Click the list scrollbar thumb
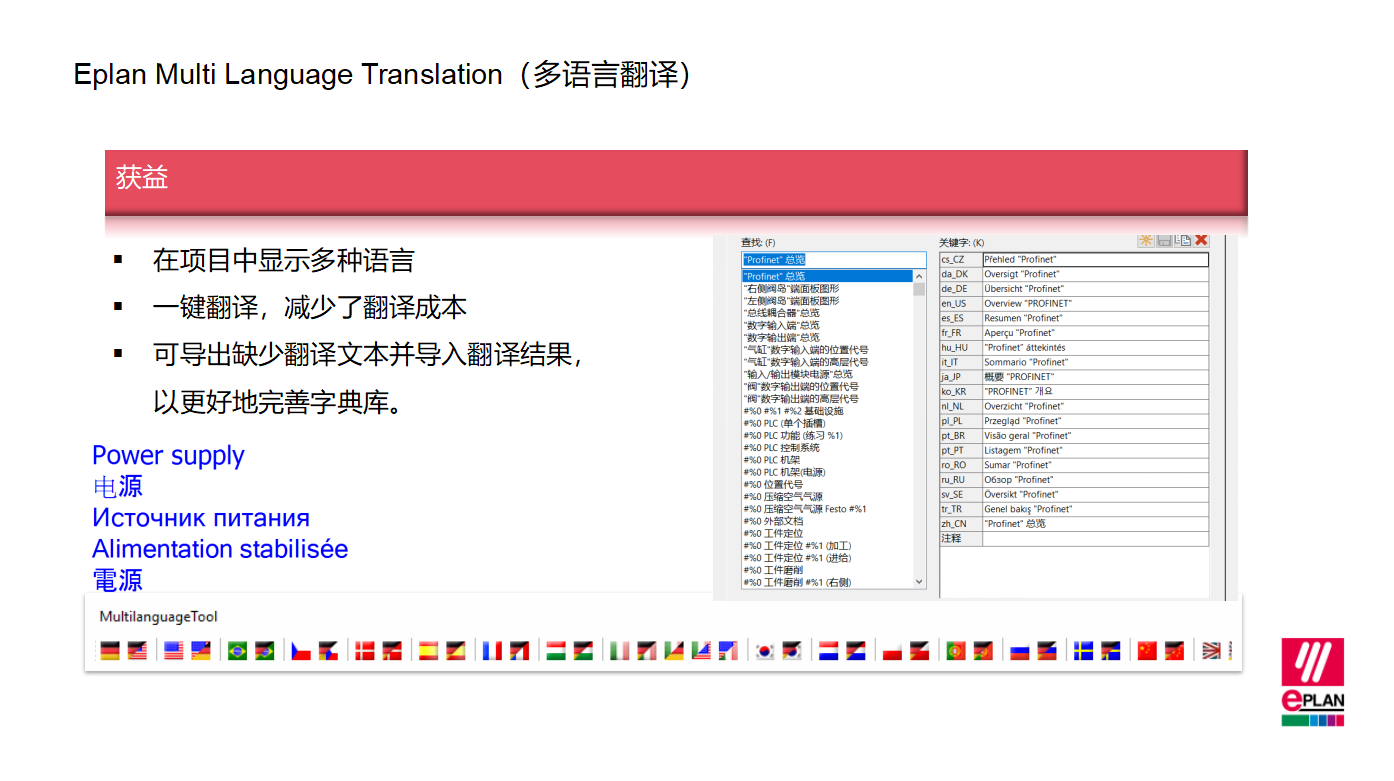1394x781 pixels. point(919,289)
